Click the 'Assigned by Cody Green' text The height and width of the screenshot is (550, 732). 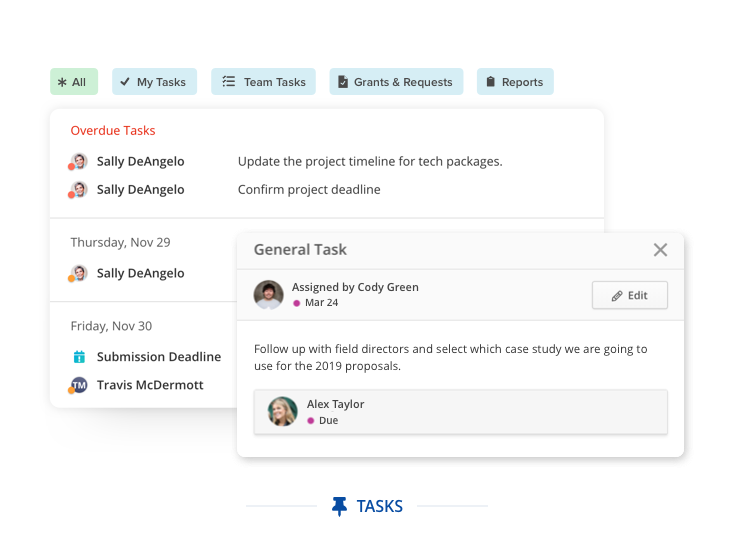355,287
